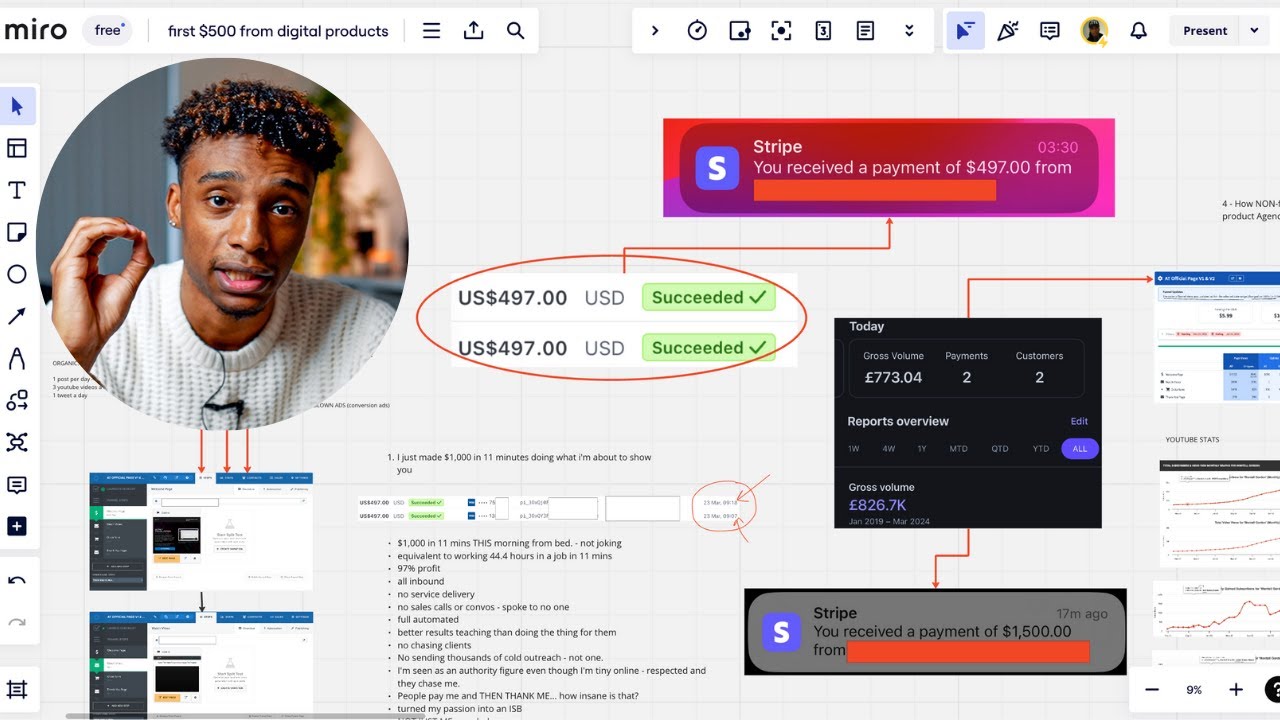Click the 'all inbound' bullet
1280x720 pixels.
[420, 581]
